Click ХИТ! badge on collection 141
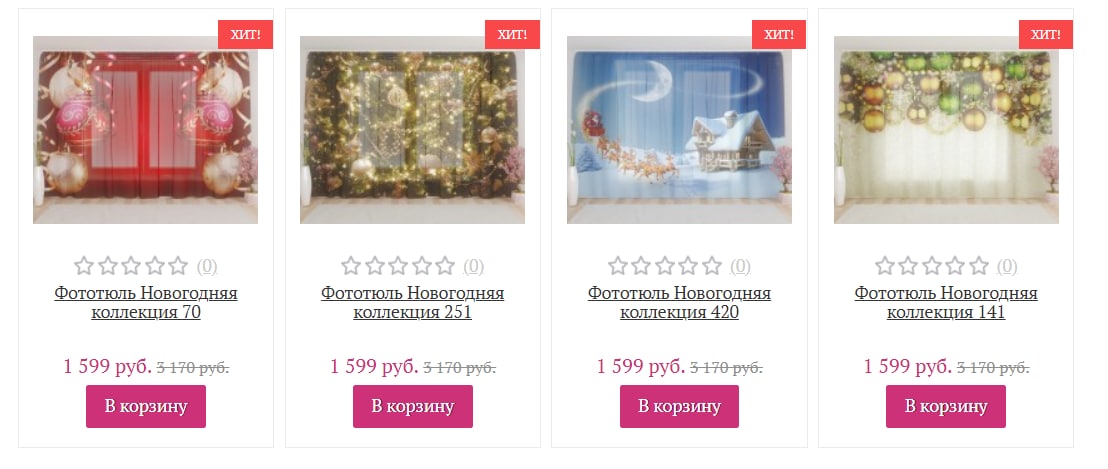This screenshot has width=1108, height=469. [x=1046, y=35]
